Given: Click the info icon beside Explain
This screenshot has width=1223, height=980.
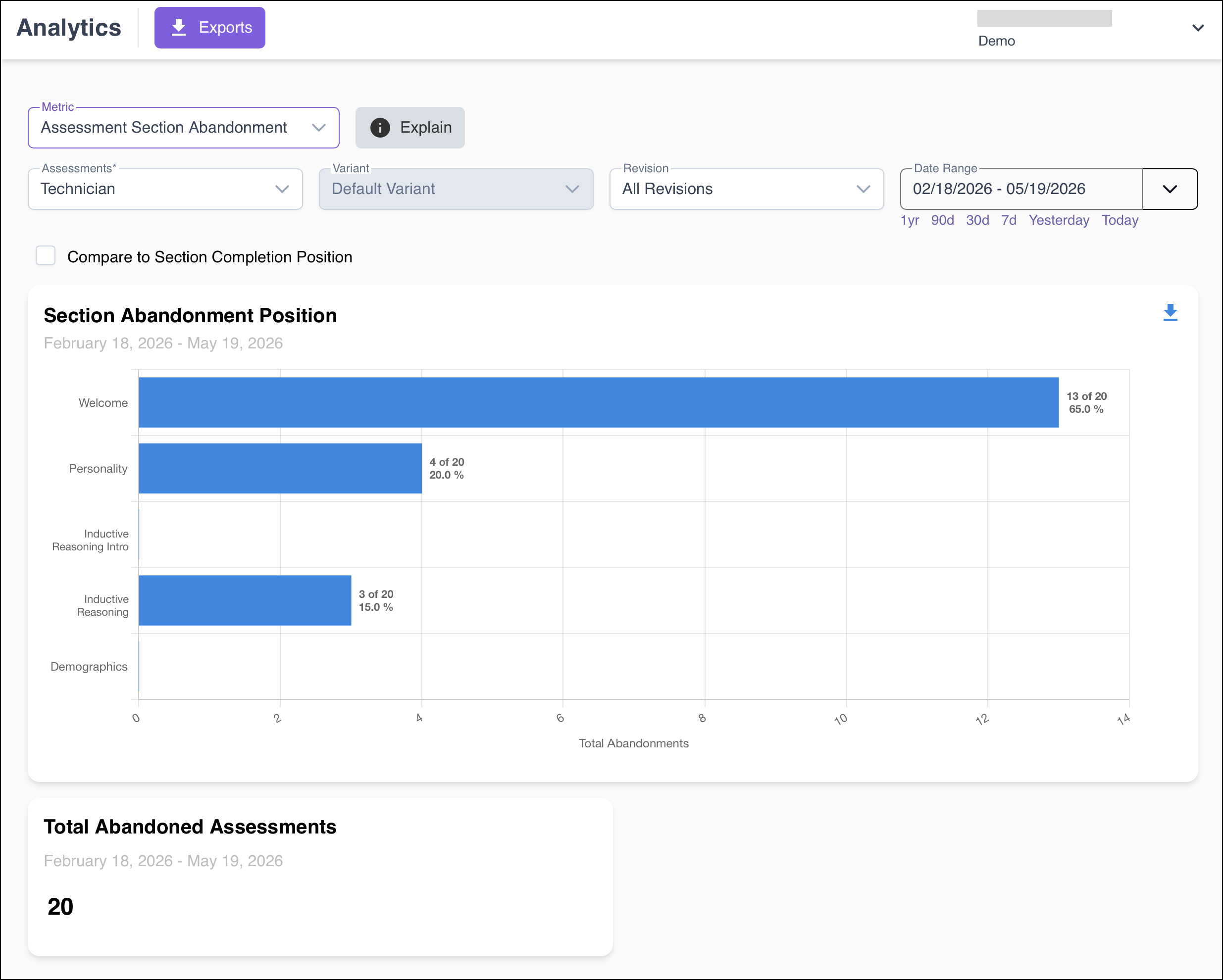Looking at the screenshot, I should click(x=380, y=128).
